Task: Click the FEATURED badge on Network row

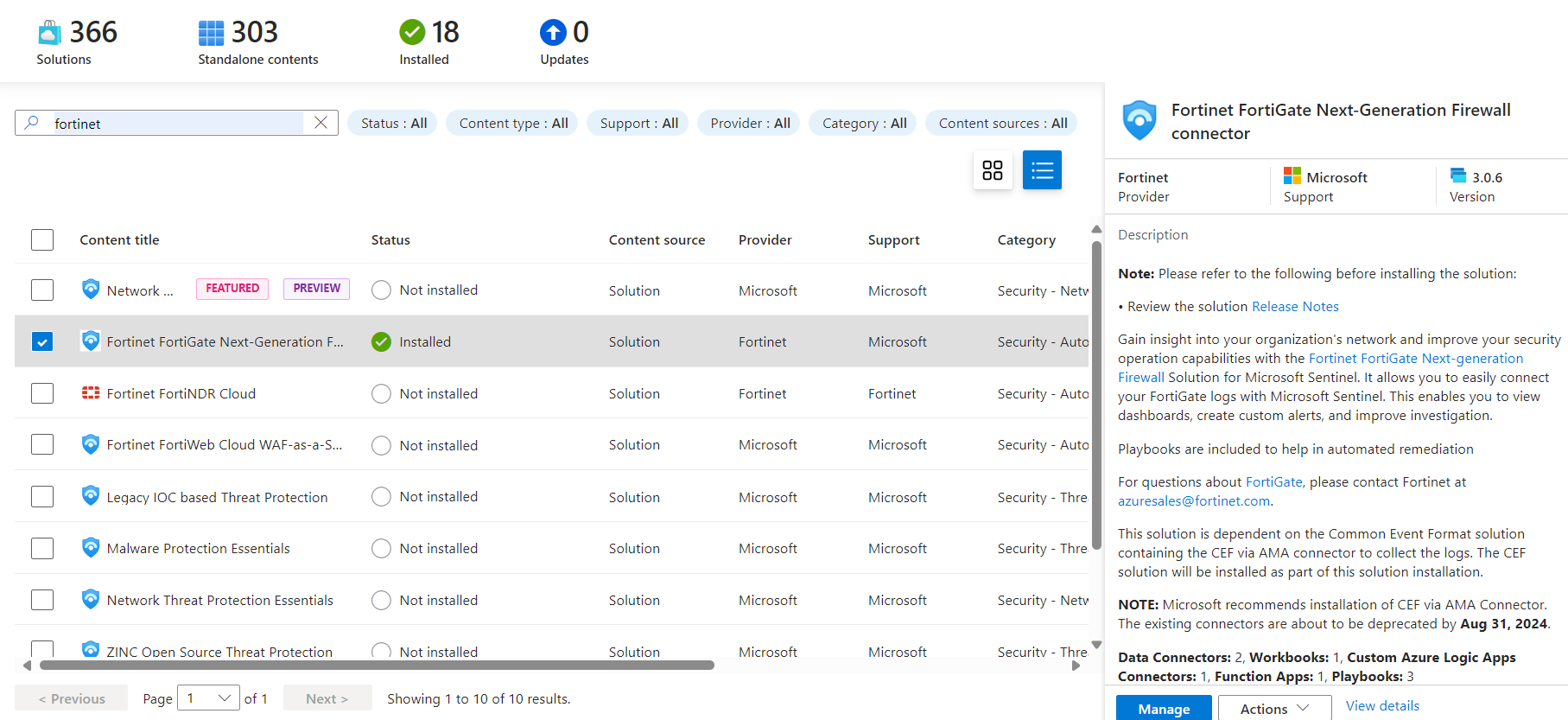Action: [232, 289]
